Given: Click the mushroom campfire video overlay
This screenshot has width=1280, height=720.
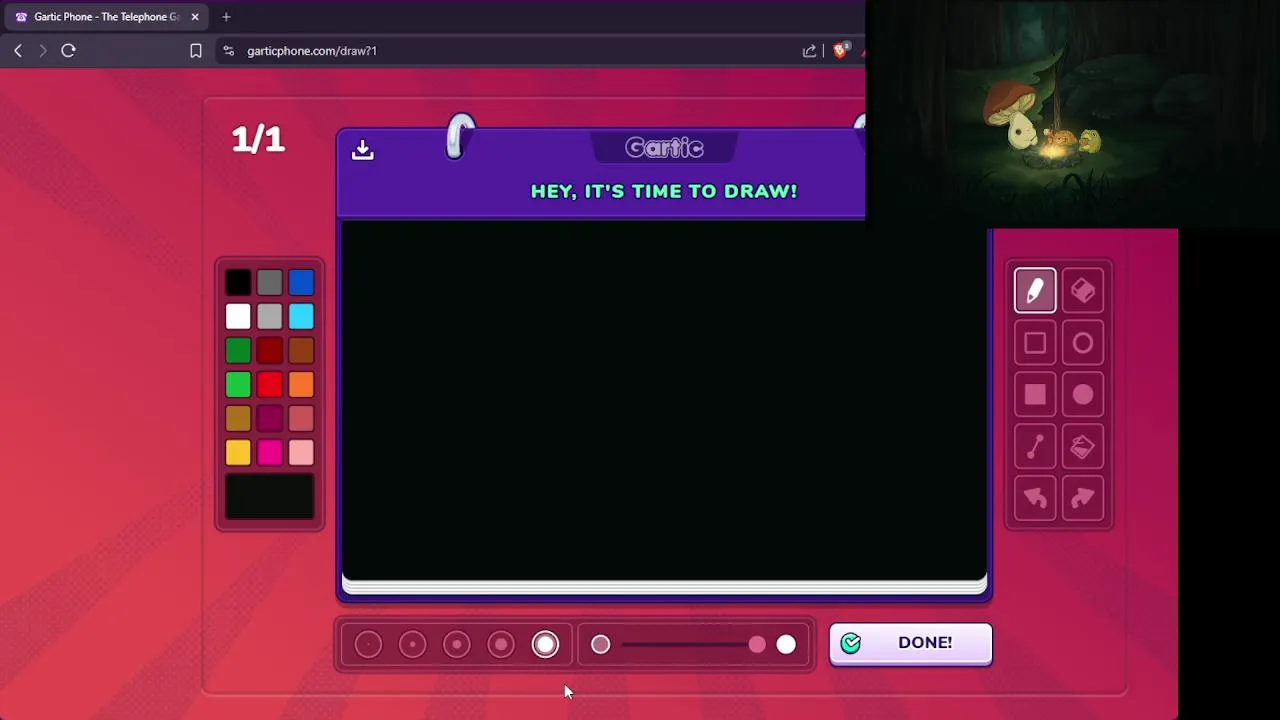Looking at the screenshot, I should click(x=1072, y=114).
